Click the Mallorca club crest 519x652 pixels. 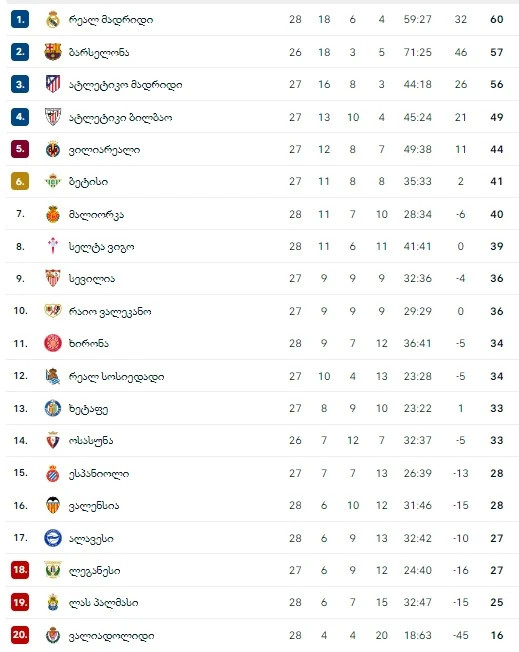53,214
